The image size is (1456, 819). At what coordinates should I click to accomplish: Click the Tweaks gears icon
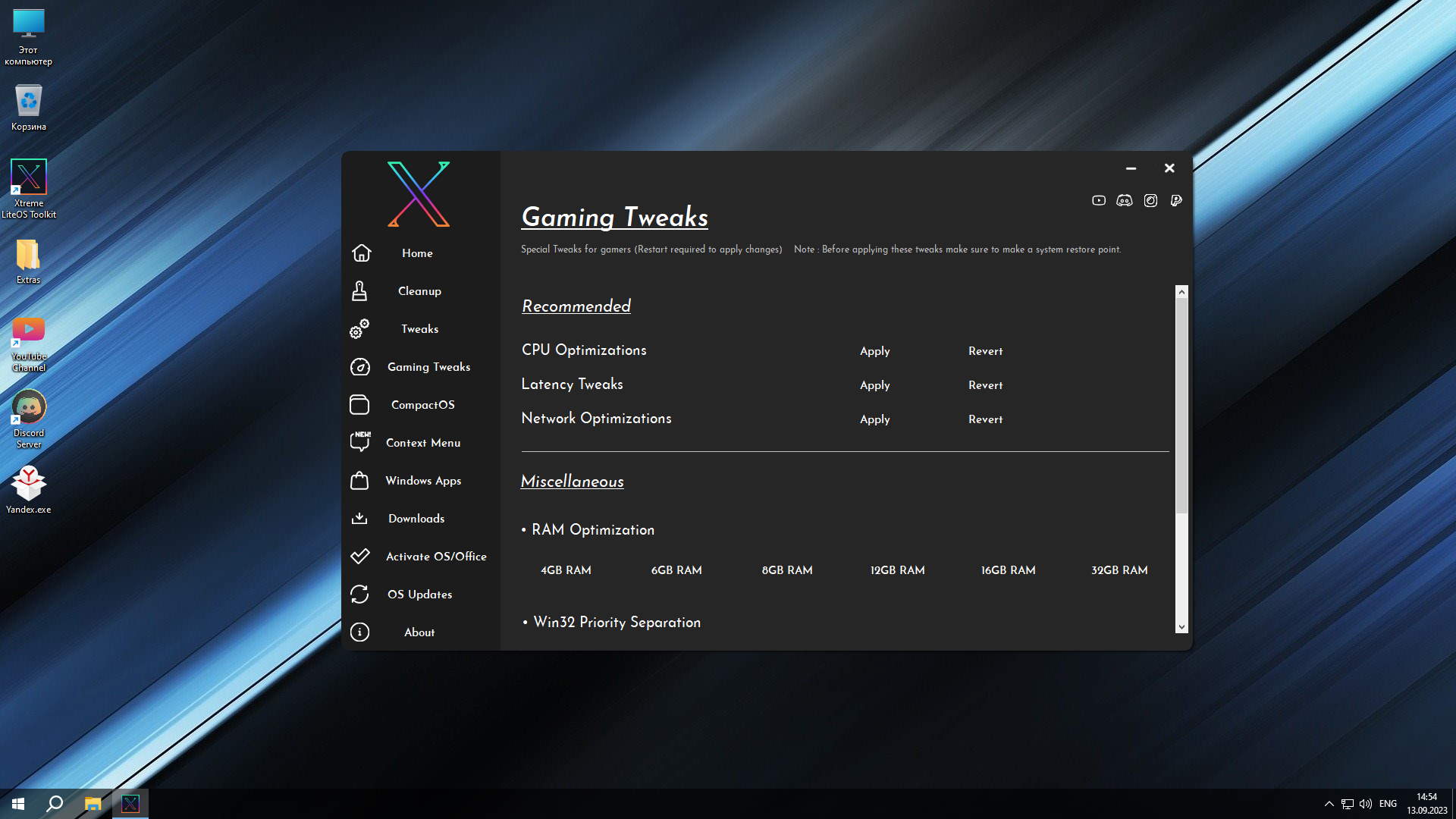tap(359, 328)
